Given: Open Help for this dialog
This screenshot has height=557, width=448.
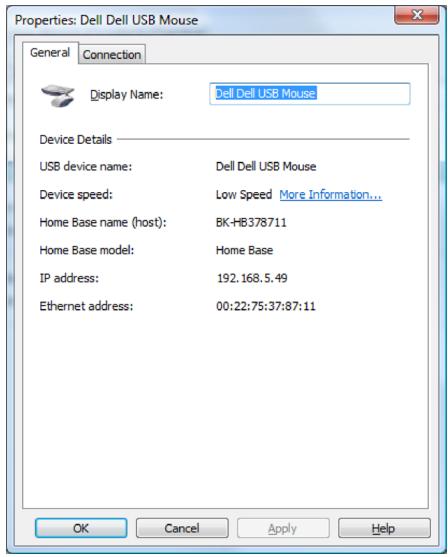Looking at the screenshot, I should pyautogui.click(x=384, y=528).
